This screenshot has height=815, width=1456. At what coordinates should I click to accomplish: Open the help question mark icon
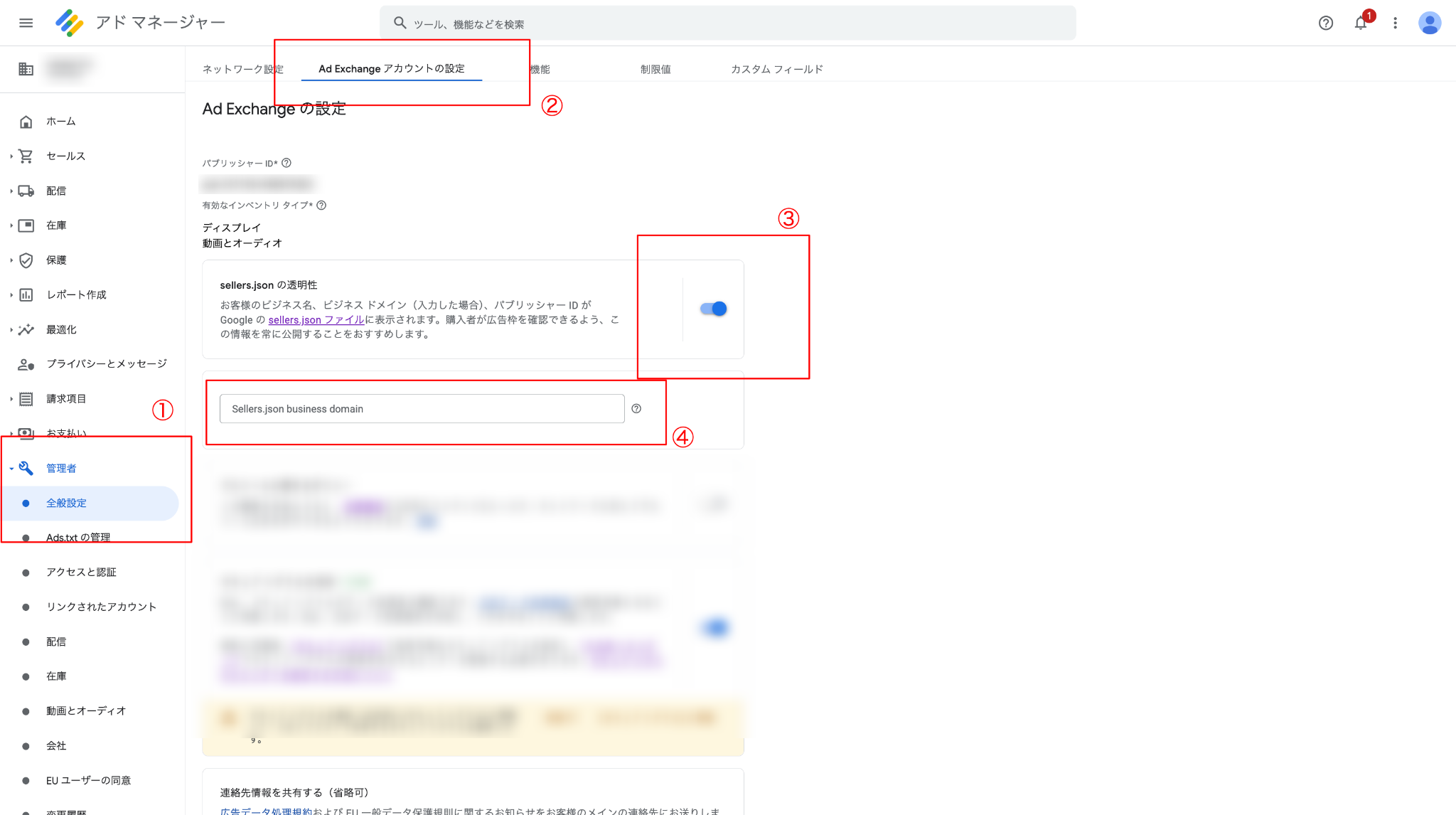(1325, 23)
